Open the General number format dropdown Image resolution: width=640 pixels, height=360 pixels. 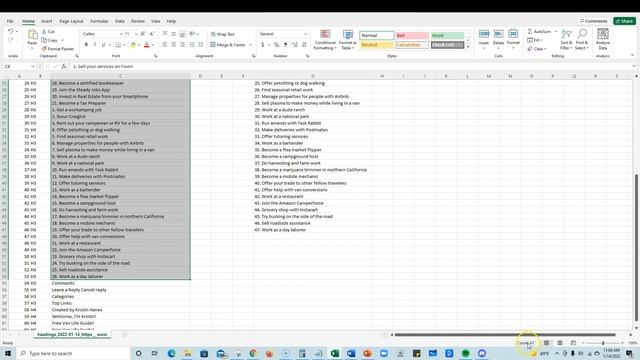[305, 34]
